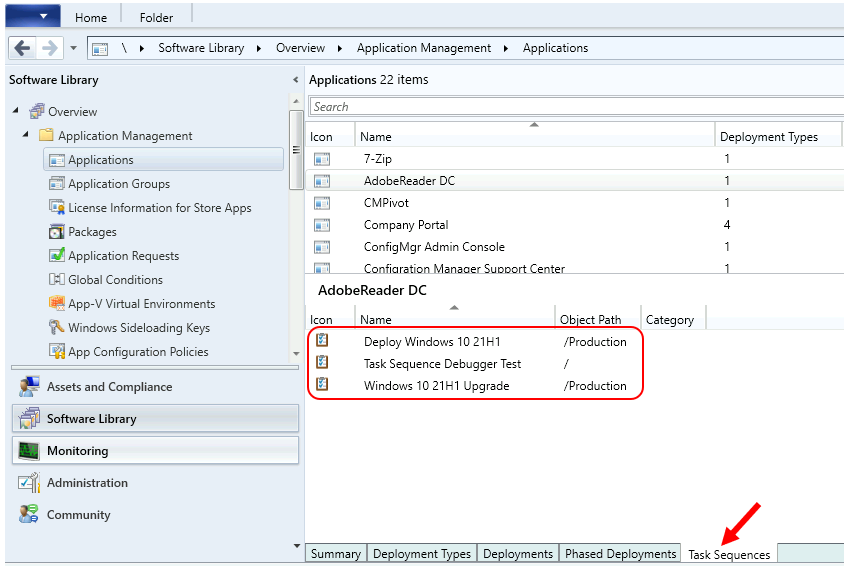Expand breadcrumb arrow after Application Management
852x566 pixels.
click(x=506, y=48)
